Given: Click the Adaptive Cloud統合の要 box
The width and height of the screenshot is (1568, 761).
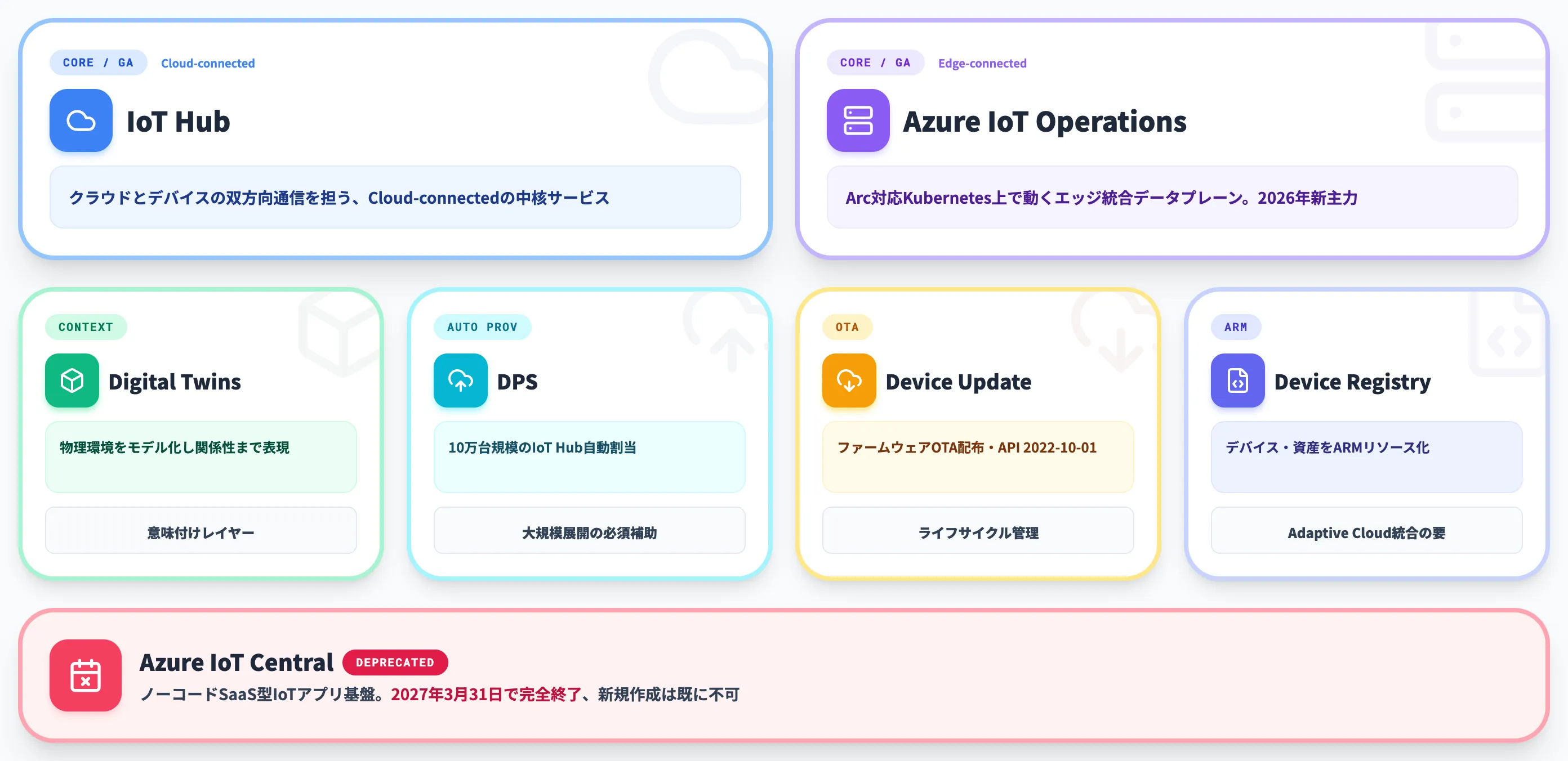Looking at the screenshot, I should [1366, 530].
